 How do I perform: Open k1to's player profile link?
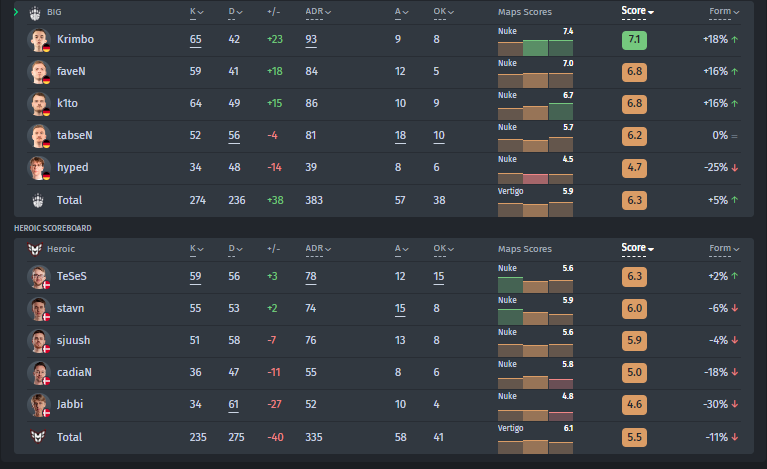67,103
